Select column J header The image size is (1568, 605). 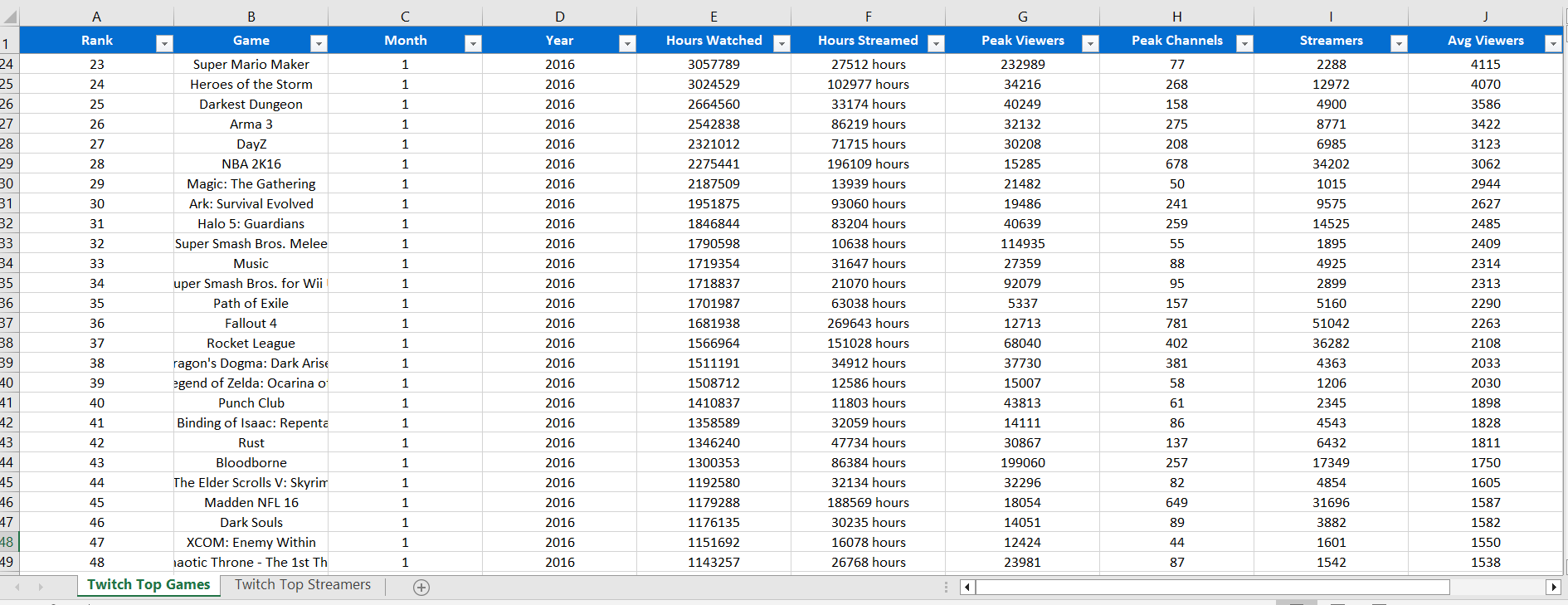point(1485,17)
